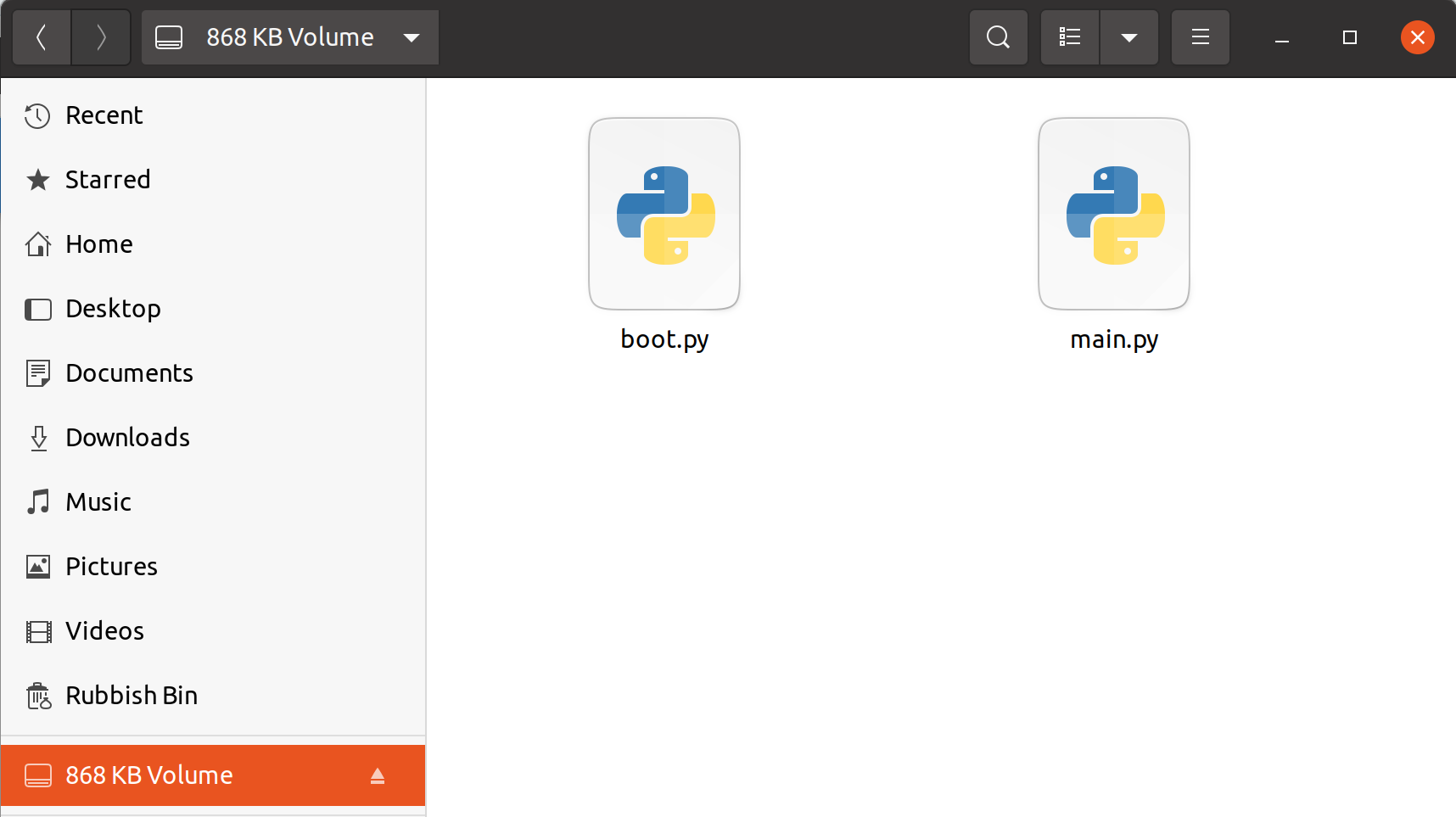Open the Downloads folder
The height and width of the screenshot is (817, 1456).
point(127,438)
